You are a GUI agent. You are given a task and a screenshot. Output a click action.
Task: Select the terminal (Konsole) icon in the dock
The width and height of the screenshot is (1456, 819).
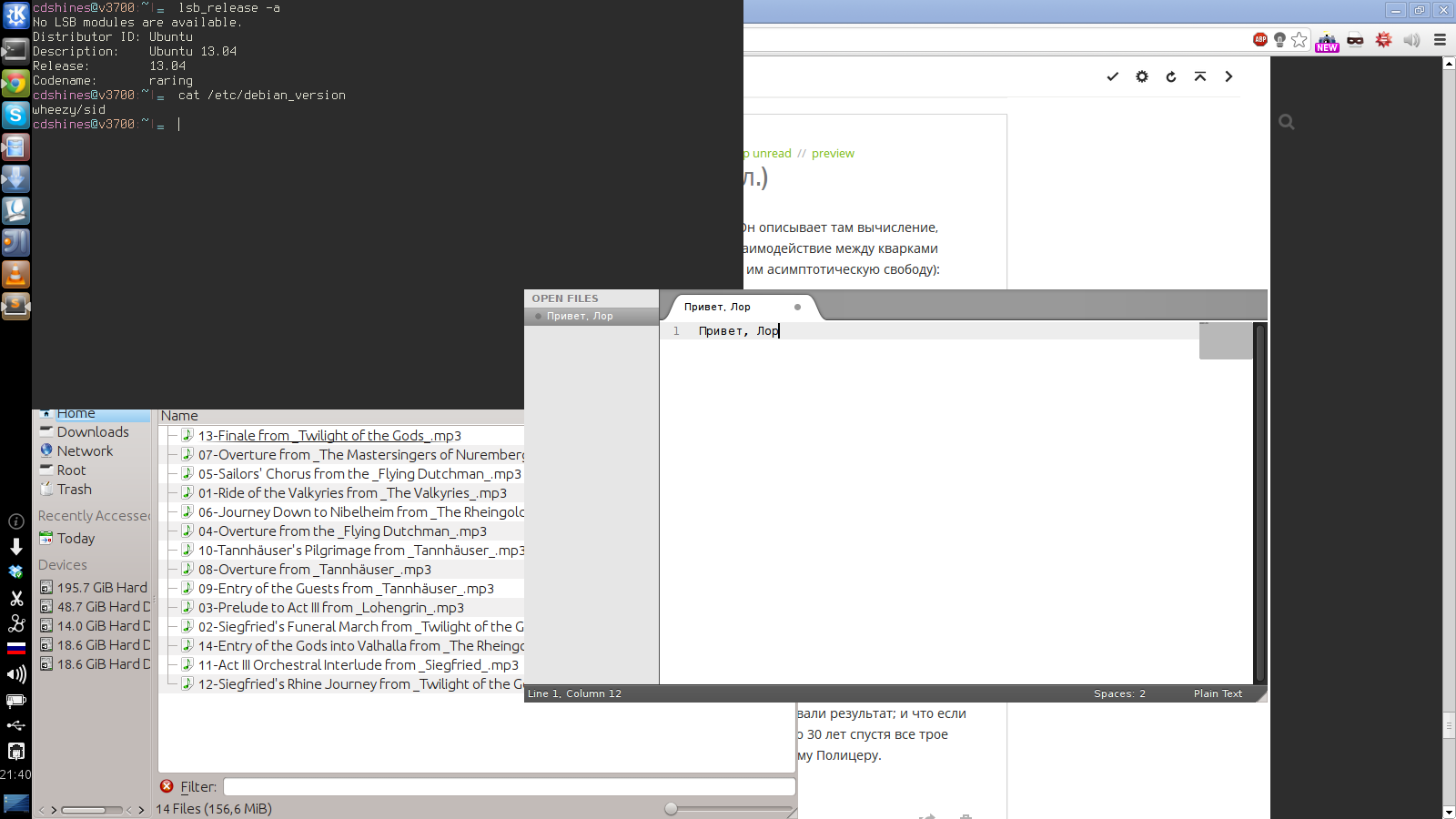(15, 50)
